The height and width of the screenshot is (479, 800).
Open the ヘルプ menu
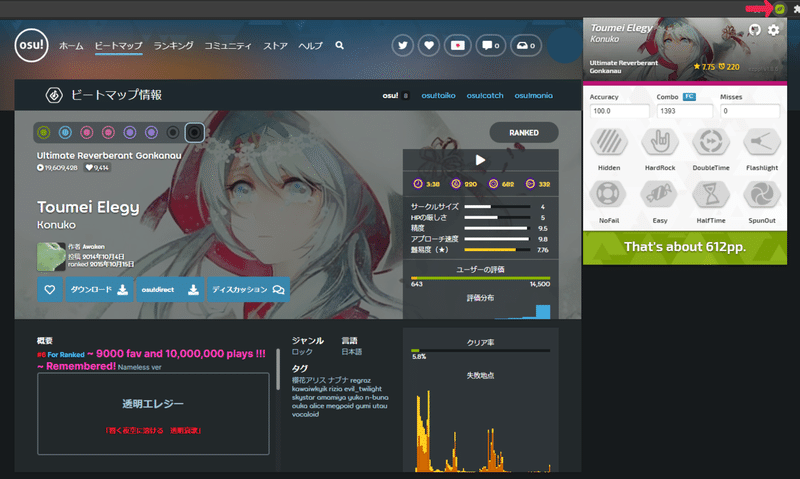[311, 45]
